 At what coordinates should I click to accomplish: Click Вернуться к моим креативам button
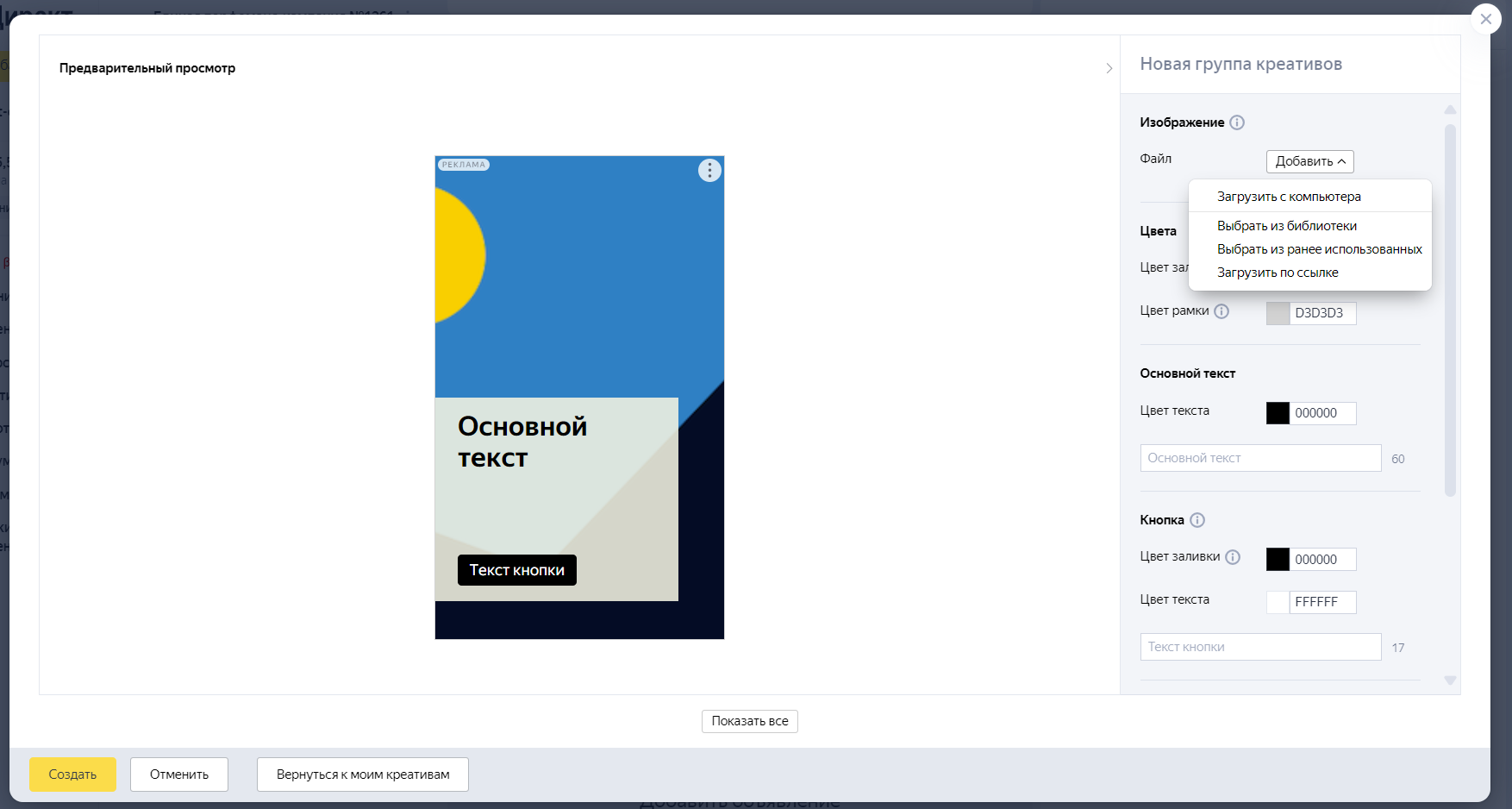(x=363, y=775)
